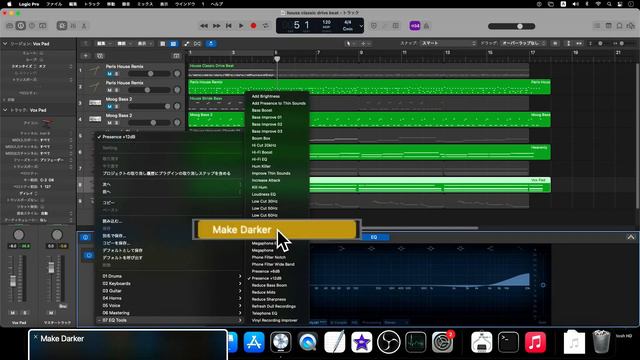The image size is (640, 360).
Task: Solo track 1 Paris House Remix
Action: tap(116, 74)
